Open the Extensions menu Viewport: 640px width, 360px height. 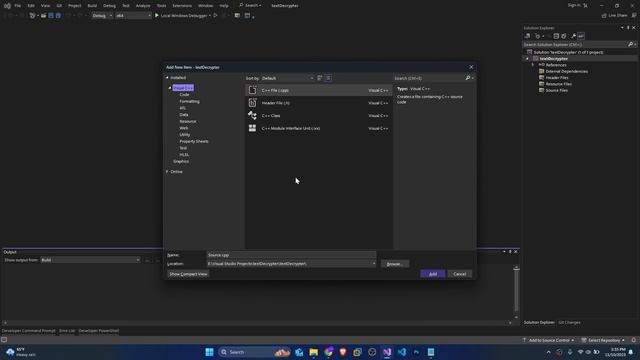click(x=182, y=6)
